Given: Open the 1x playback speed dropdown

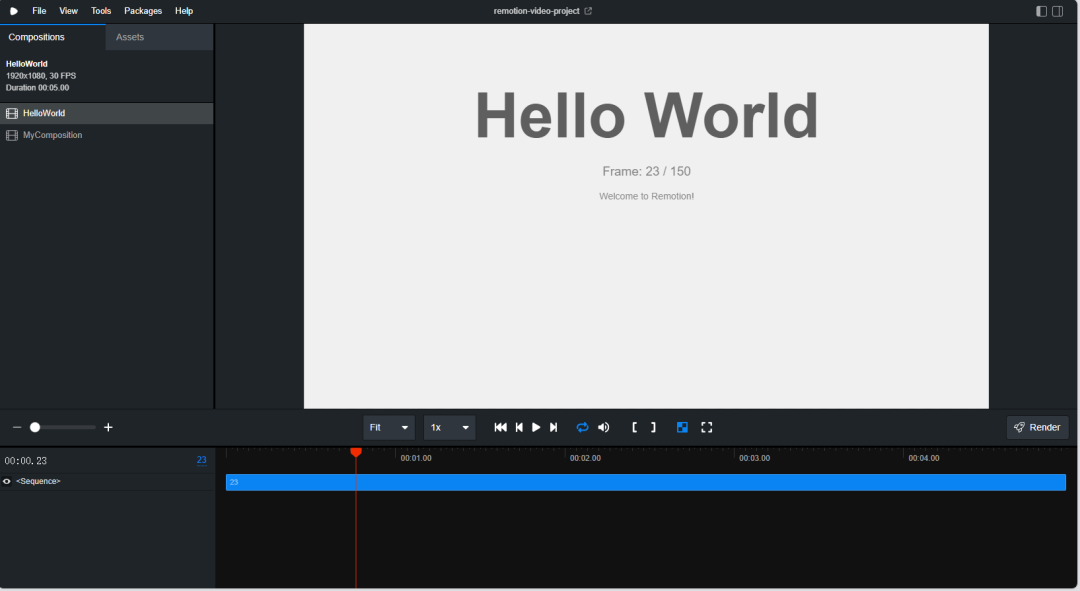Looking at the screenshot, I should (x=449, y=428).
